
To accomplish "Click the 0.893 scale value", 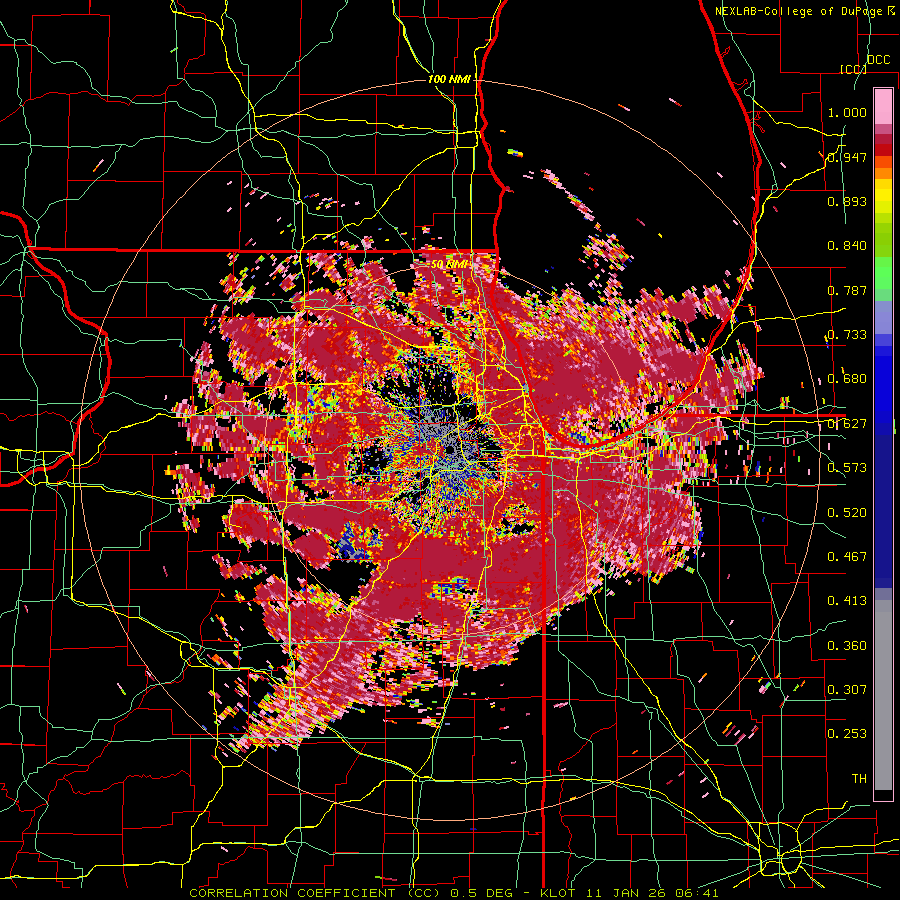I will point(847,201).
